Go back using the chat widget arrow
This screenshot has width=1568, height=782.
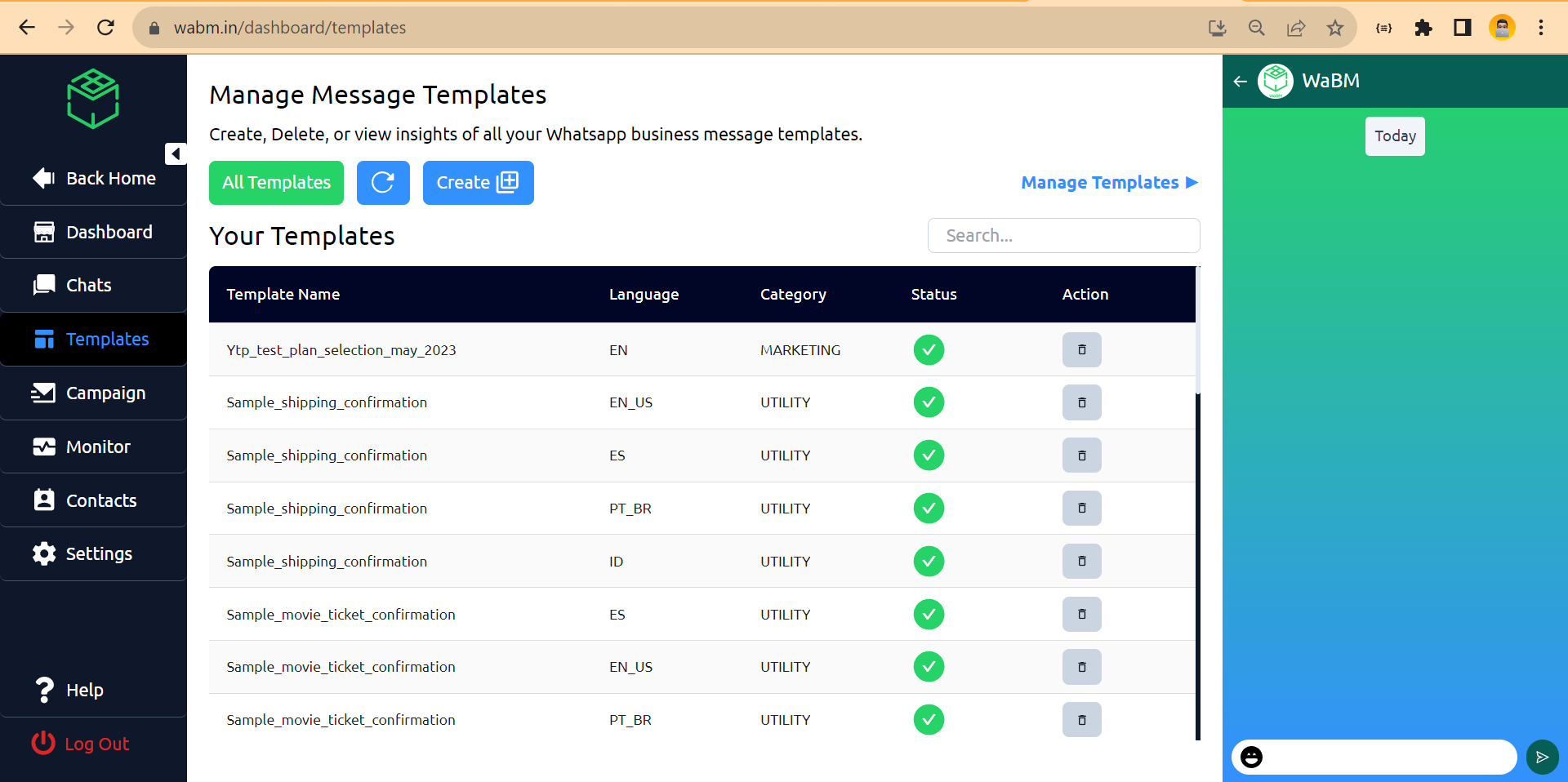[x=1240, y=81]
